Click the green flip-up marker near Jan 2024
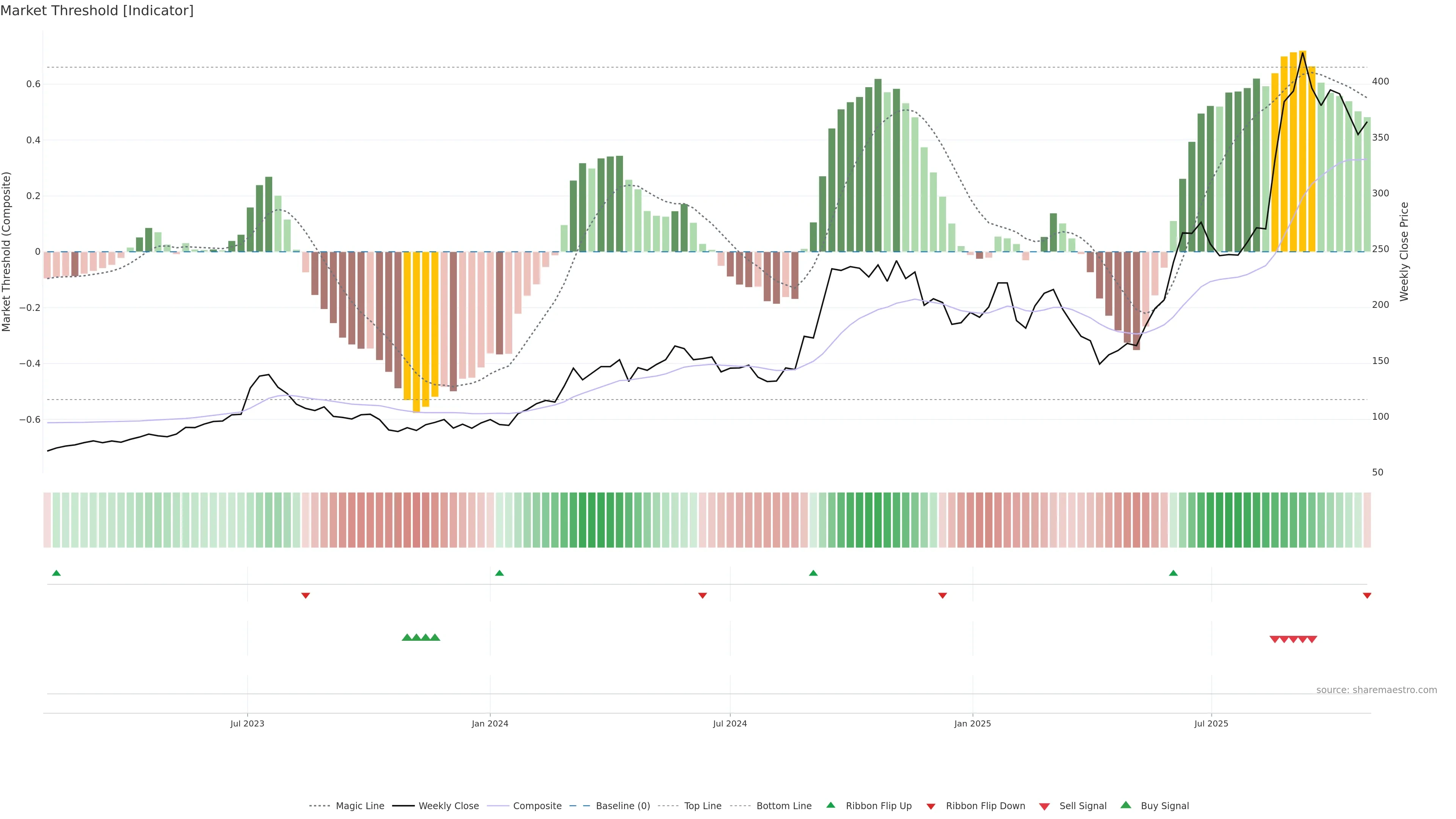This screenshot has width=1456, height=819. tap(499, 573)
